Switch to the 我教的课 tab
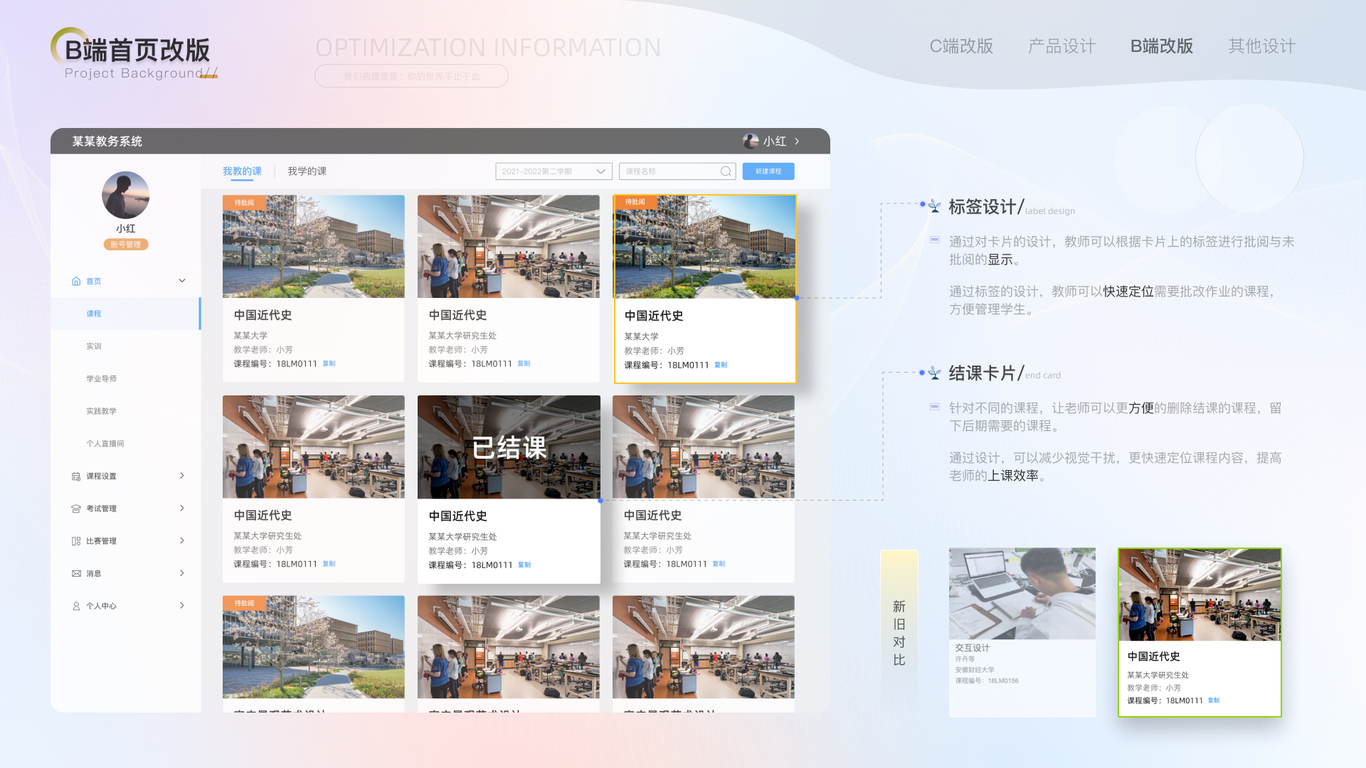The height and width of the screenshot is (768, 1366). point(242,171)
